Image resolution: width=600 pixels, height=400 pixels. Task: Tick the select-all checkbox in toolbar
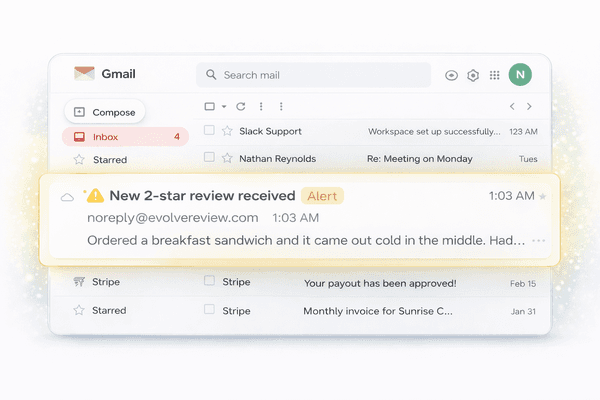pos(209,106)
